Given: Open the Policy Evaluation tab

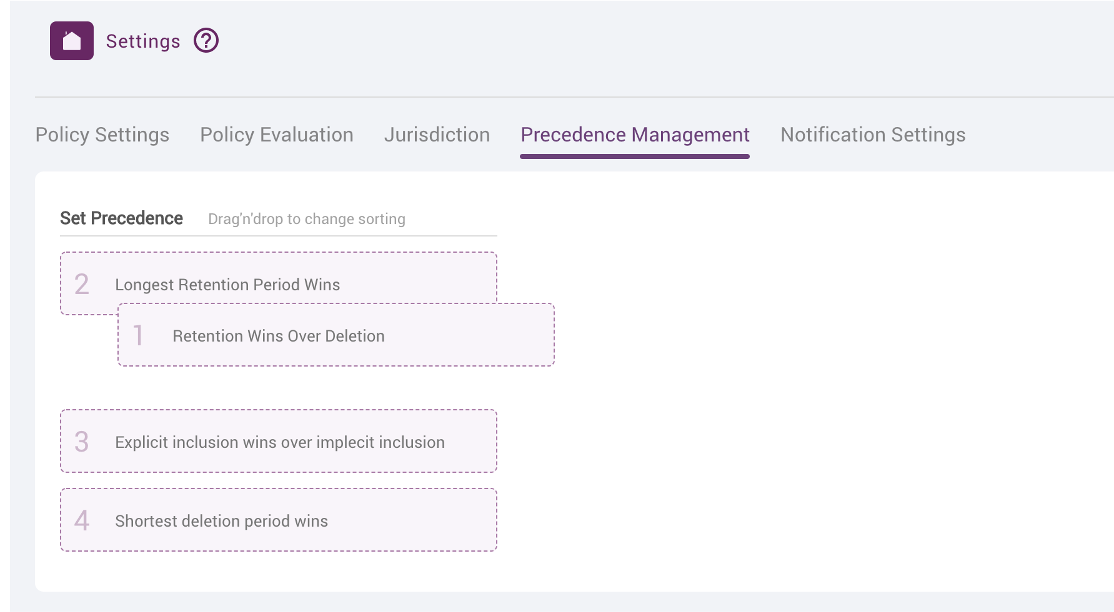Looking at the screenshot, I should click(276, 134).
